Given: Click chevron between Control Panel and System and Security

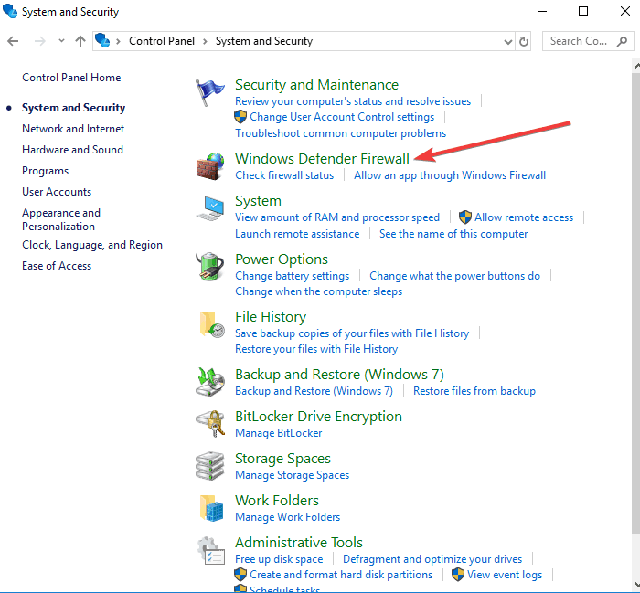Looking at the screenshot, I should [205, 41].
